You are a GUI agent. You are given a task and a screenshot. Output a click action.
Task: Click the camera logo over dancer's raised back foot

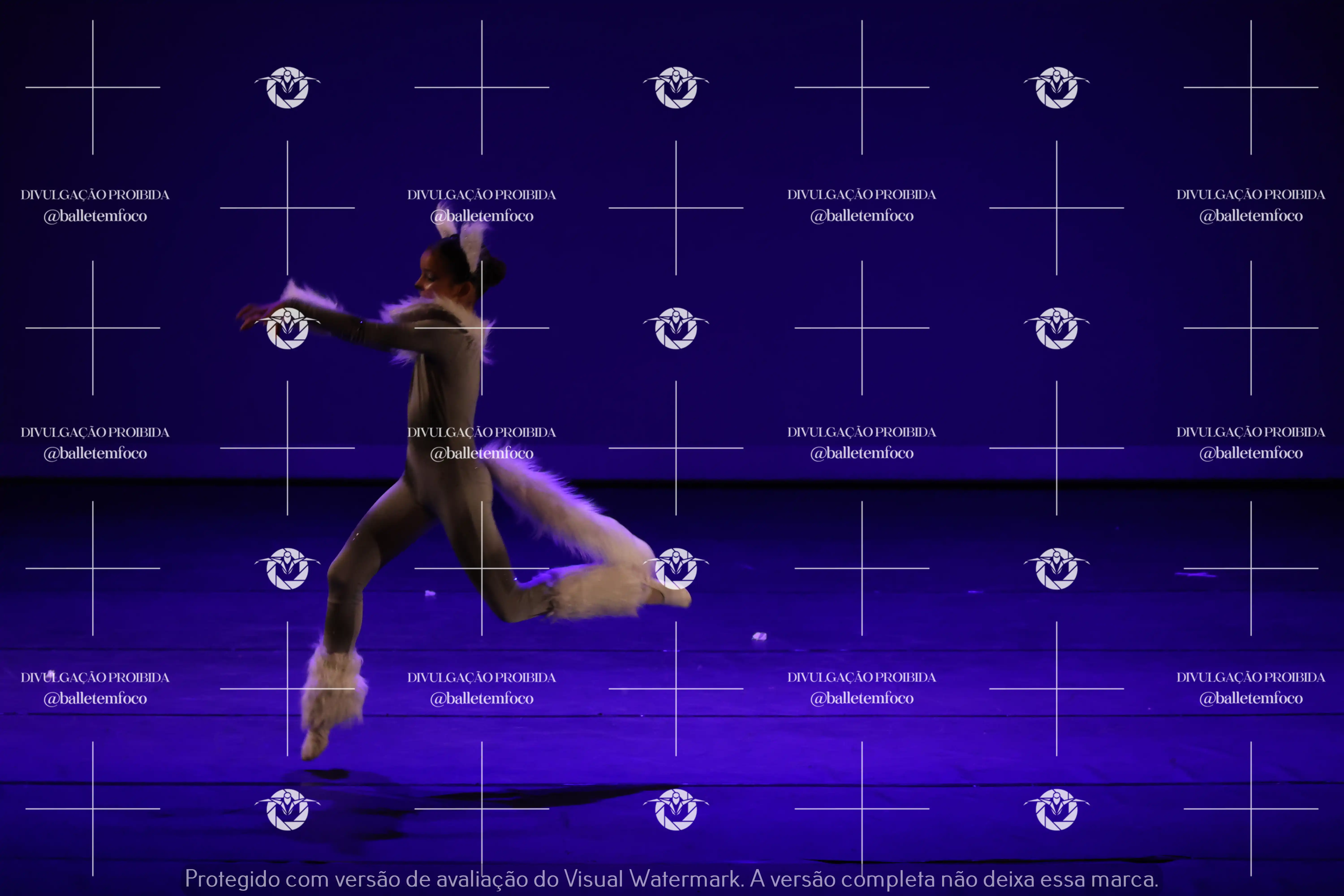(x=676, y=569)
